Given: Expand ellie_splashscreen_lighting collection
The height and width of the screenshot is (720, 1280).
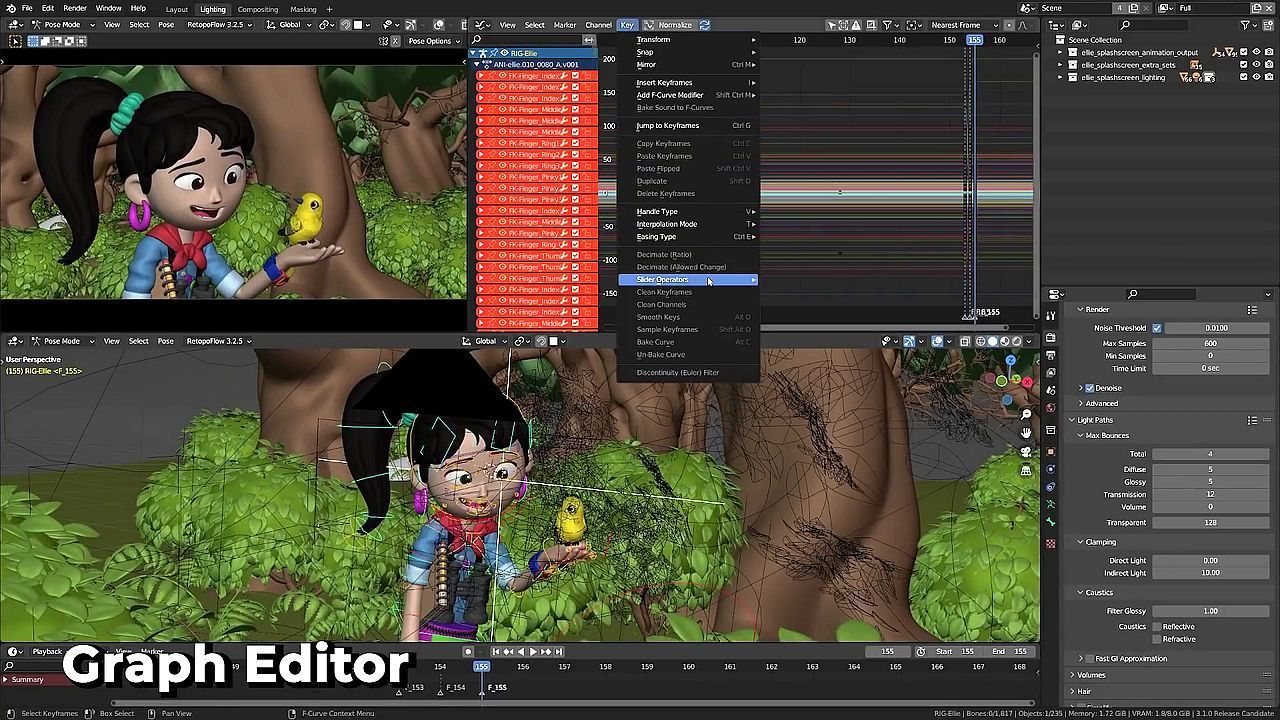Looking at the screenshot, I should (x=1061, y=77).
